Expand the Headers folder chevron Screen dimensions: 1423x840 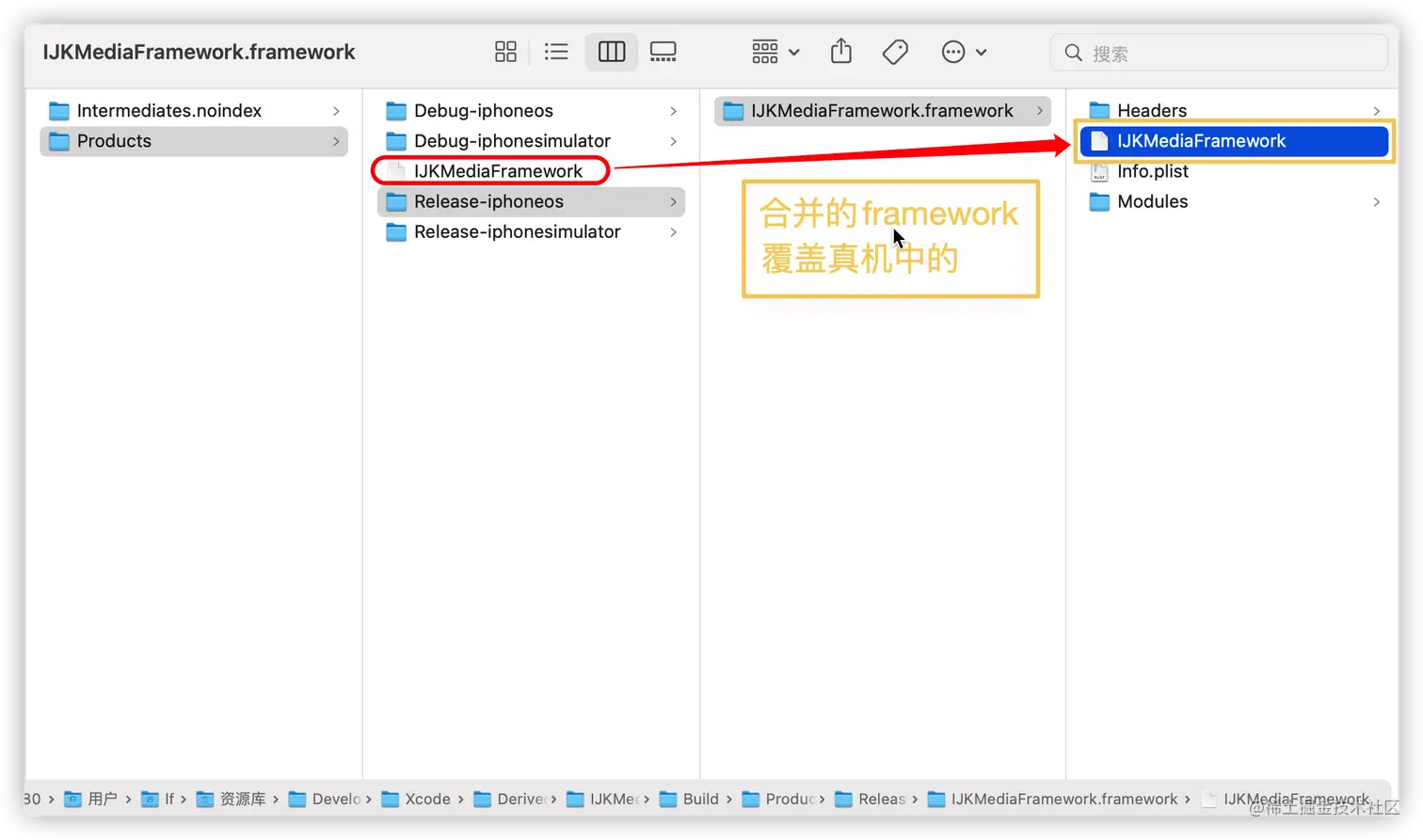tap(1377, 111)
